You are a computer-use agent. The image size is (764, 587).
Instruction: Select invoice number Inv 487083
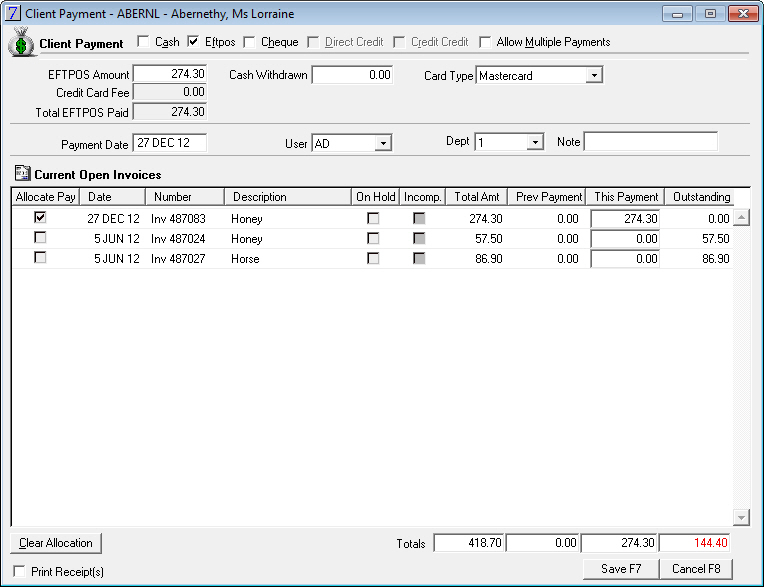pyautogui.click(x=178, y=219)
